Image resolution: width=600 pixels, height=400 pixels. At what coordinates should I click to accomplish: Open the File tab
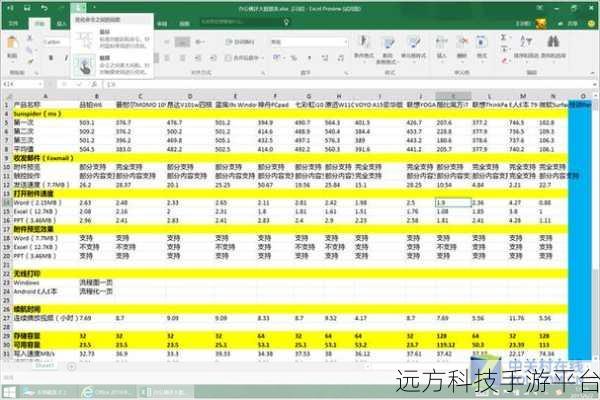coord(13,23)
